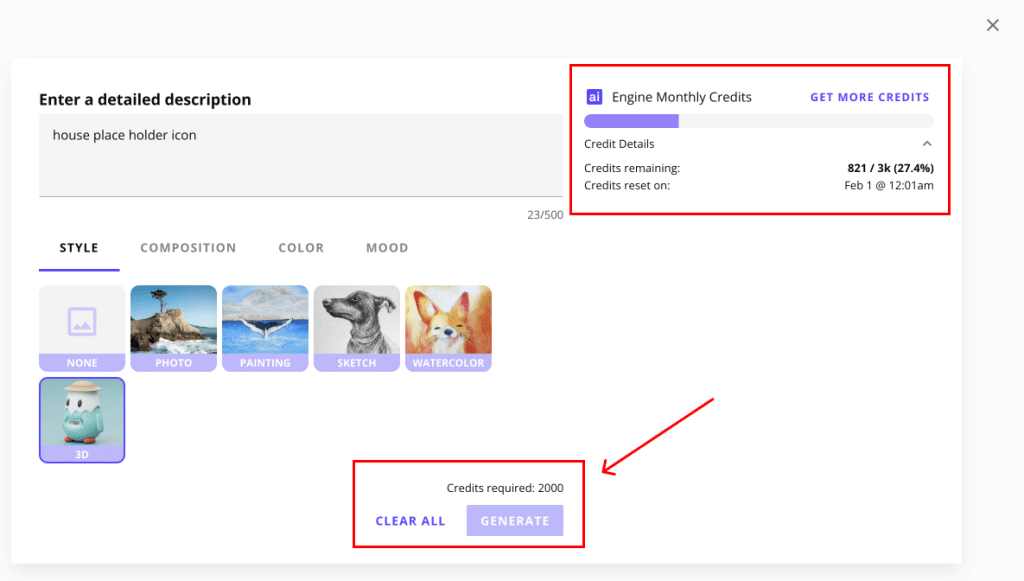Switch to the COMPOSITION tab

pos(188,247)
